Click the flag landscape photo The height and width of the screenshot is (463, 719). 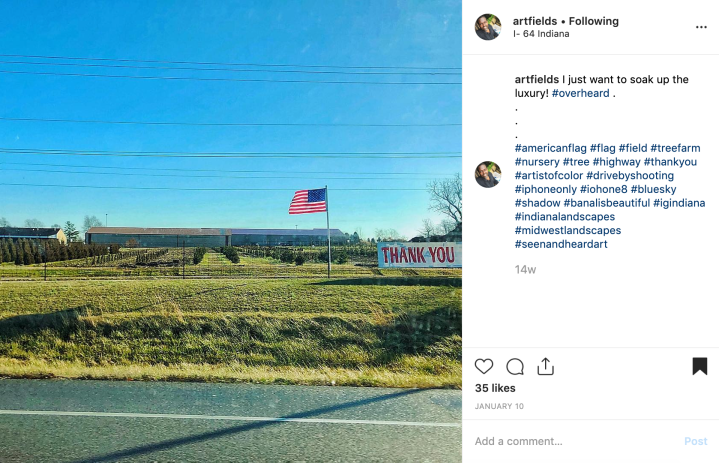[231, 232]
